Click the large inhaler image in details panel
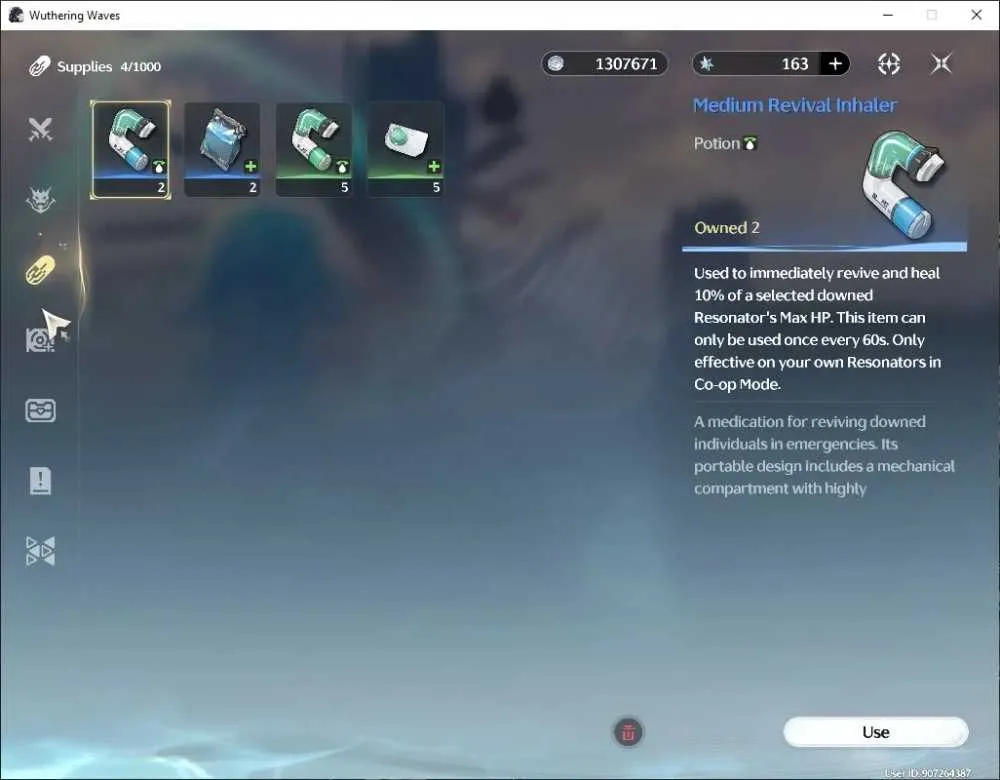This screenshot has width=1000, height=780. tap(904, 184)
